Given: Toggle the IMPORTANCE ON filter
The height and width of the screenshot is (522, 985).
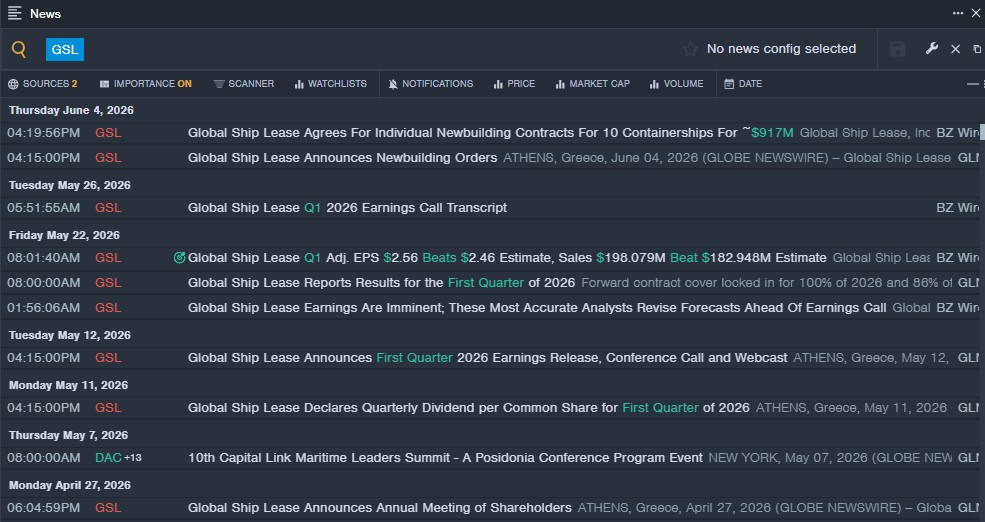Looking at the screenshot, I should [x=146, y=84].
